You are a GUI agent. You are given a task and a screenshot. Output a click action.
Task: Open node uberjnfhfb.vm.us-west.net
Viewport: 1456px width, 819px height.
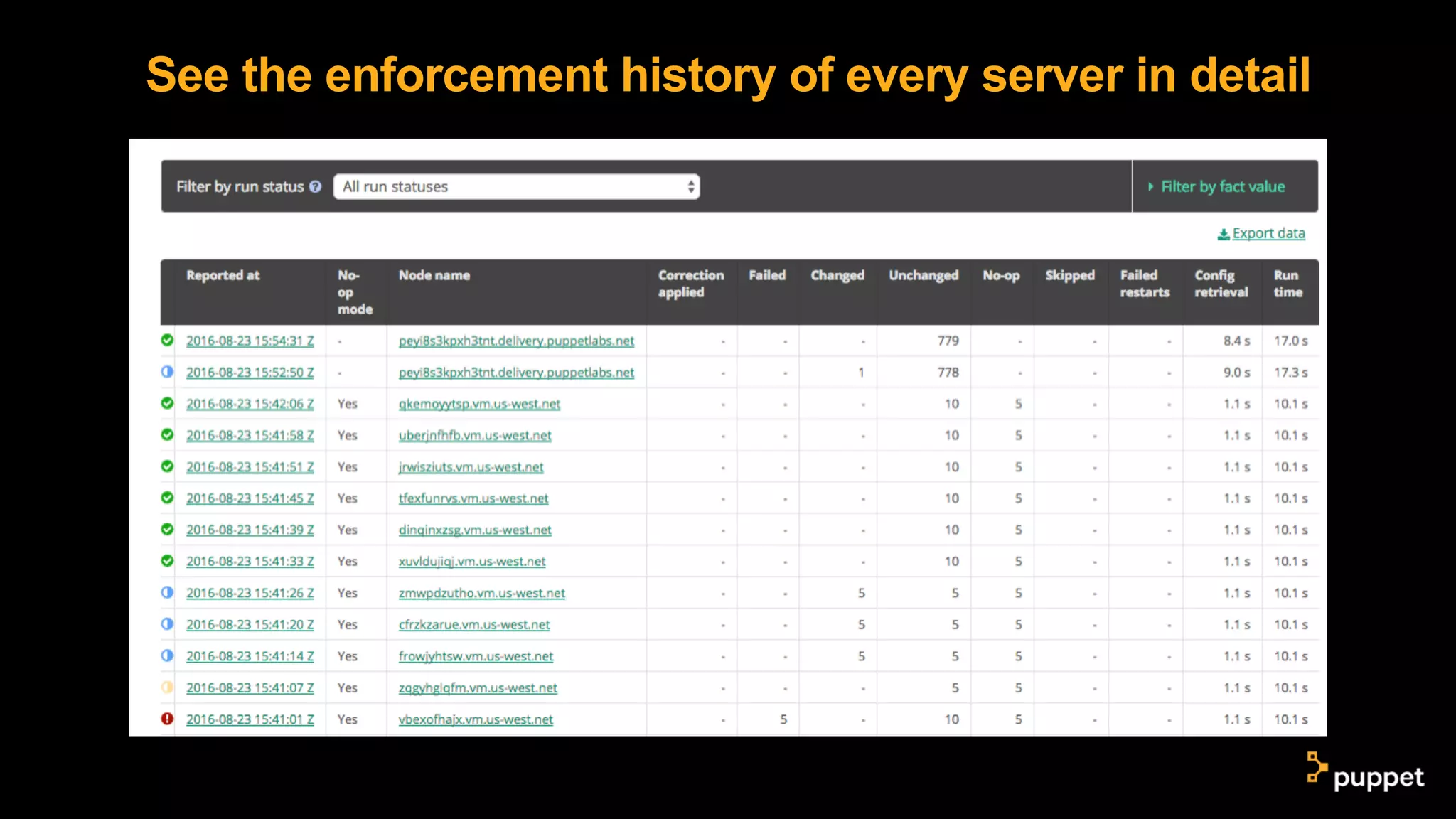[x=474, y=435]
